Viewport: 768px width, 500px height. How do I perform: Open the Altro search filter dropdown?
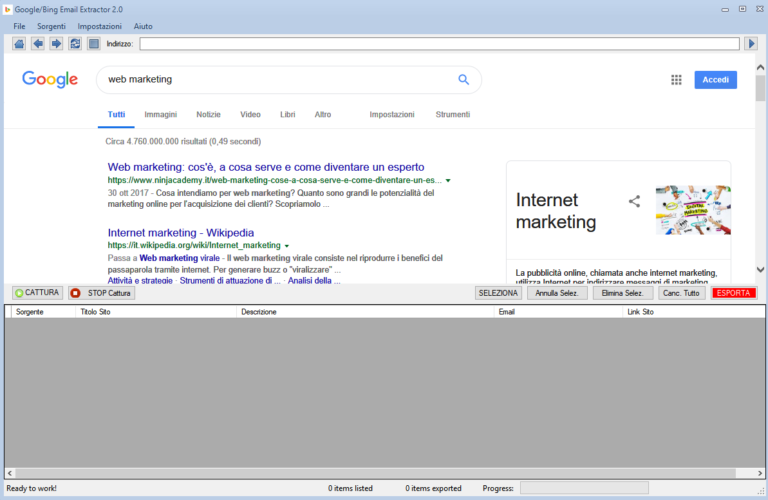tap(322, 115)
